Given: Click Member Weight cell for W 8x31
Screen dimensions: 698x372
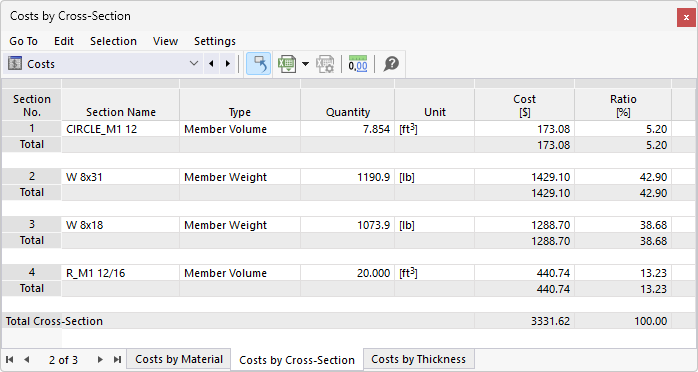Looking at the screenshot, I should coord(240,177).
